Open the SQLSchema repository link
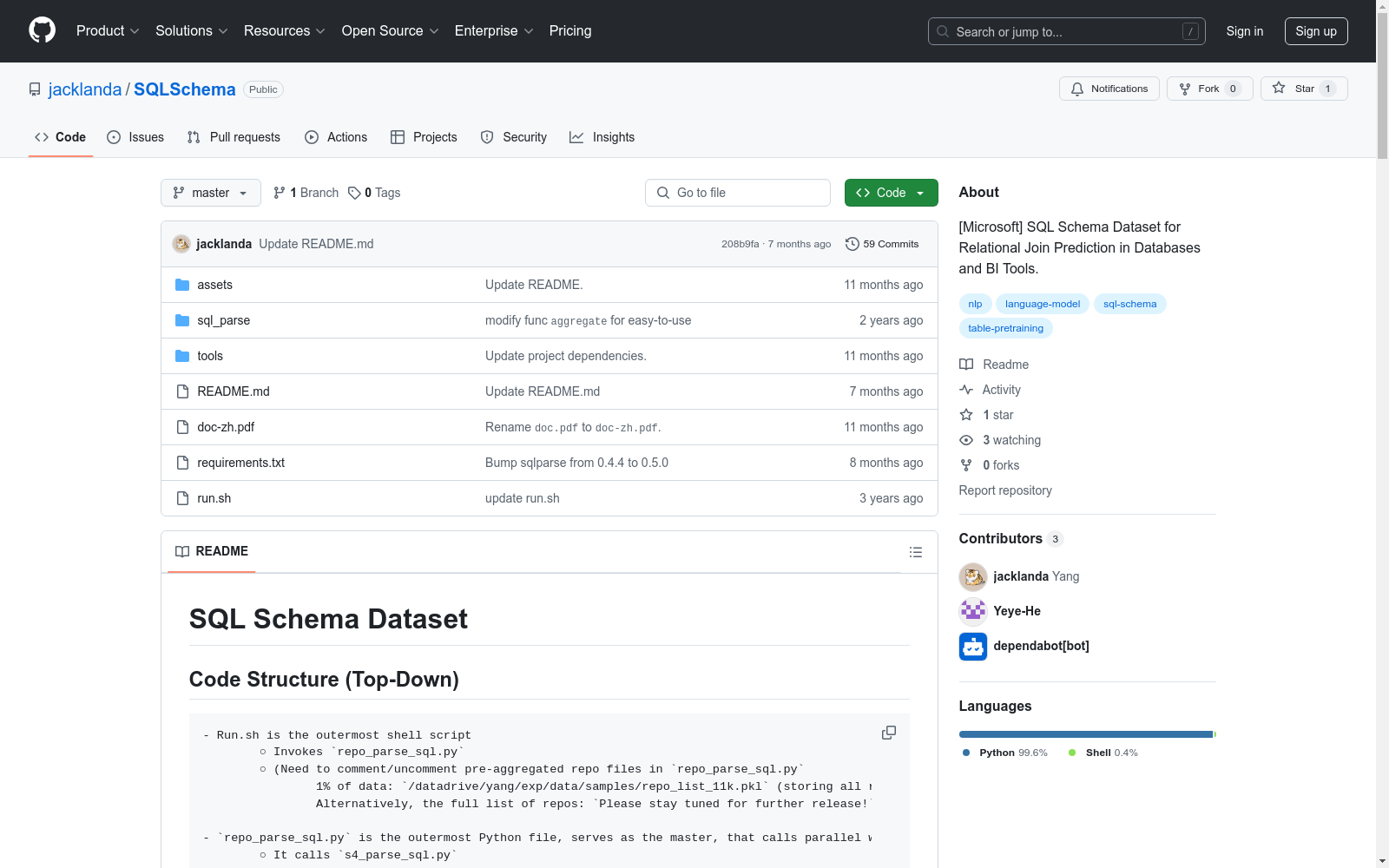The image size is (1389, 868). pyautogui.click(x=185, y=89)
